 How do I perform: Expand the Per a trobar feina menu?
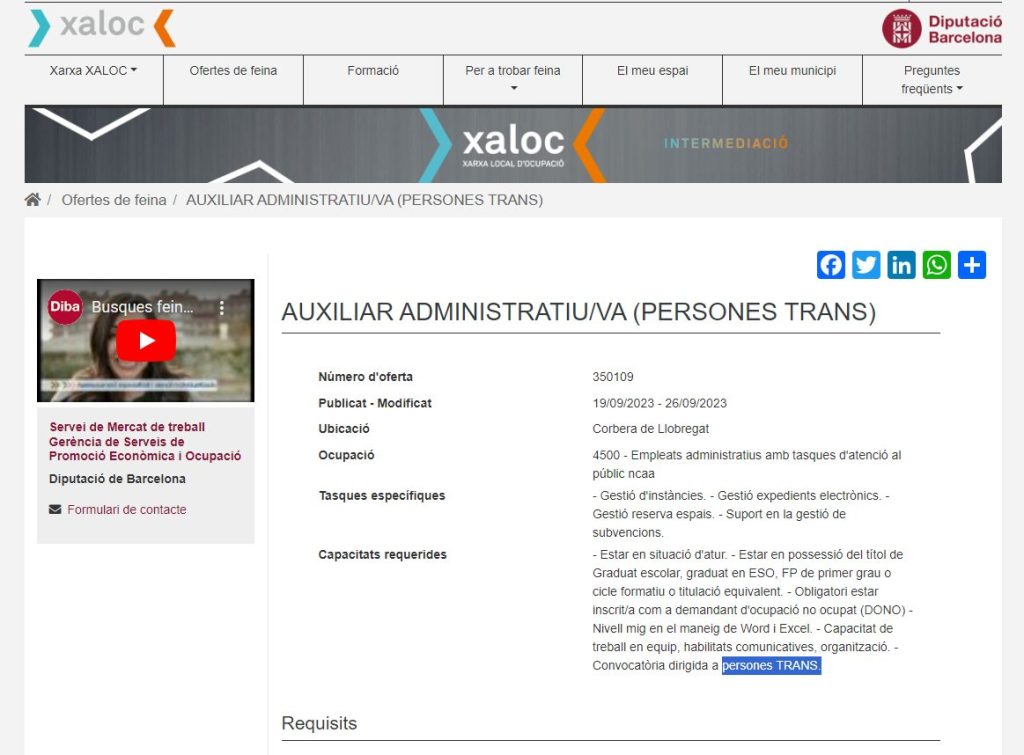[513, 78]
